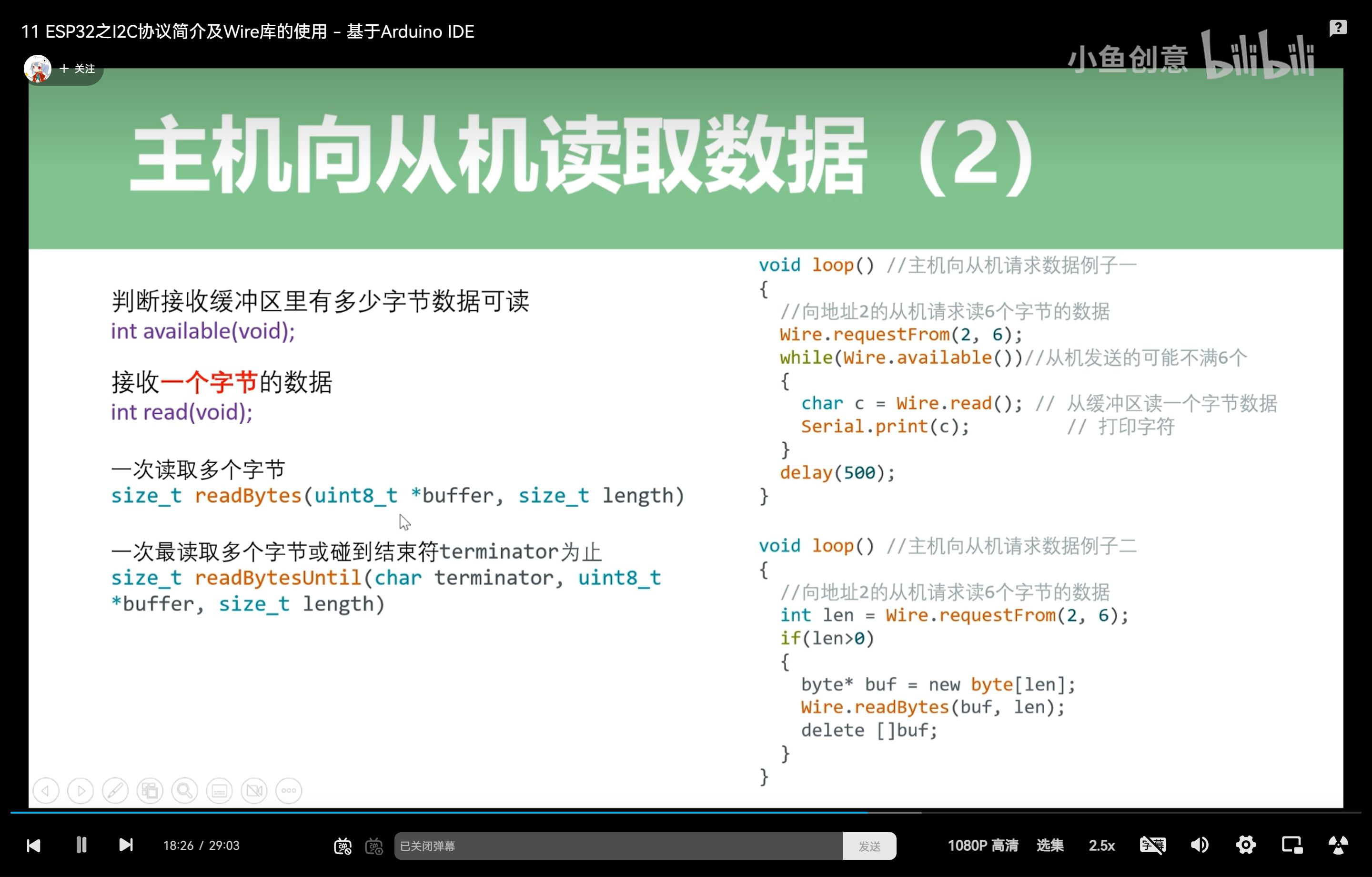1372x877 pixels.
Task: Click the slideshow pen tool icon
Action: coord(115,791)
